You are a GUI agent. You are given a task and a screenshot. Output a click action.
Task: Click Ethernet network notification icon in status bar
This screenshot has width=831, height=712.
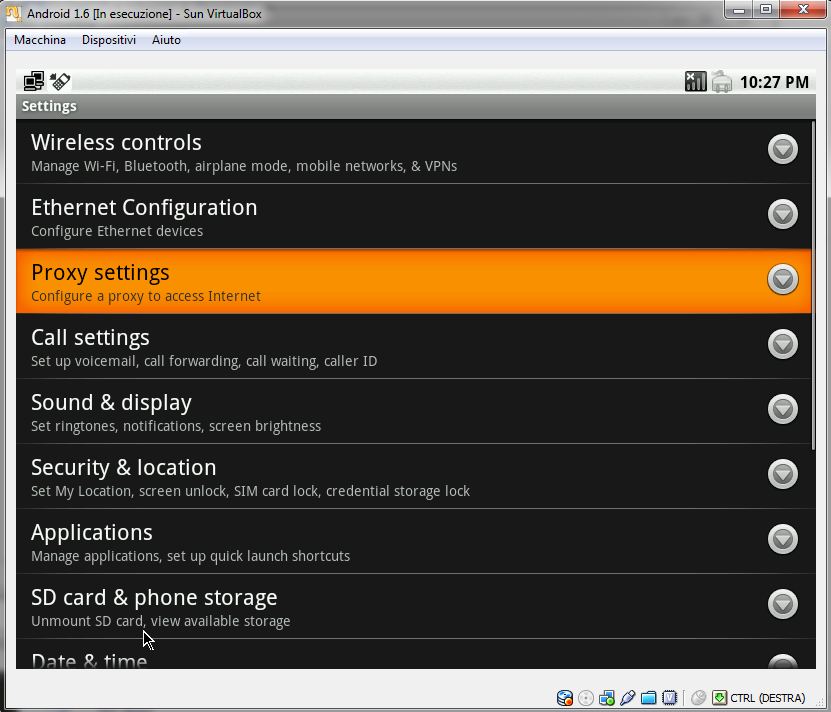coord(34,81)
